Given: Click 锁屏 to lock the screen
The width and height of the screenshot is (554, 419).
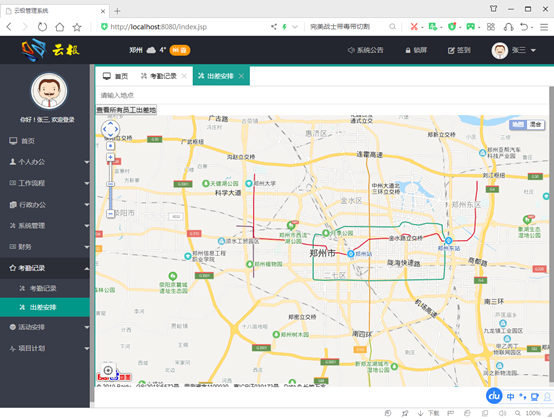Looking at the screenshot, I should pos(416,50).
